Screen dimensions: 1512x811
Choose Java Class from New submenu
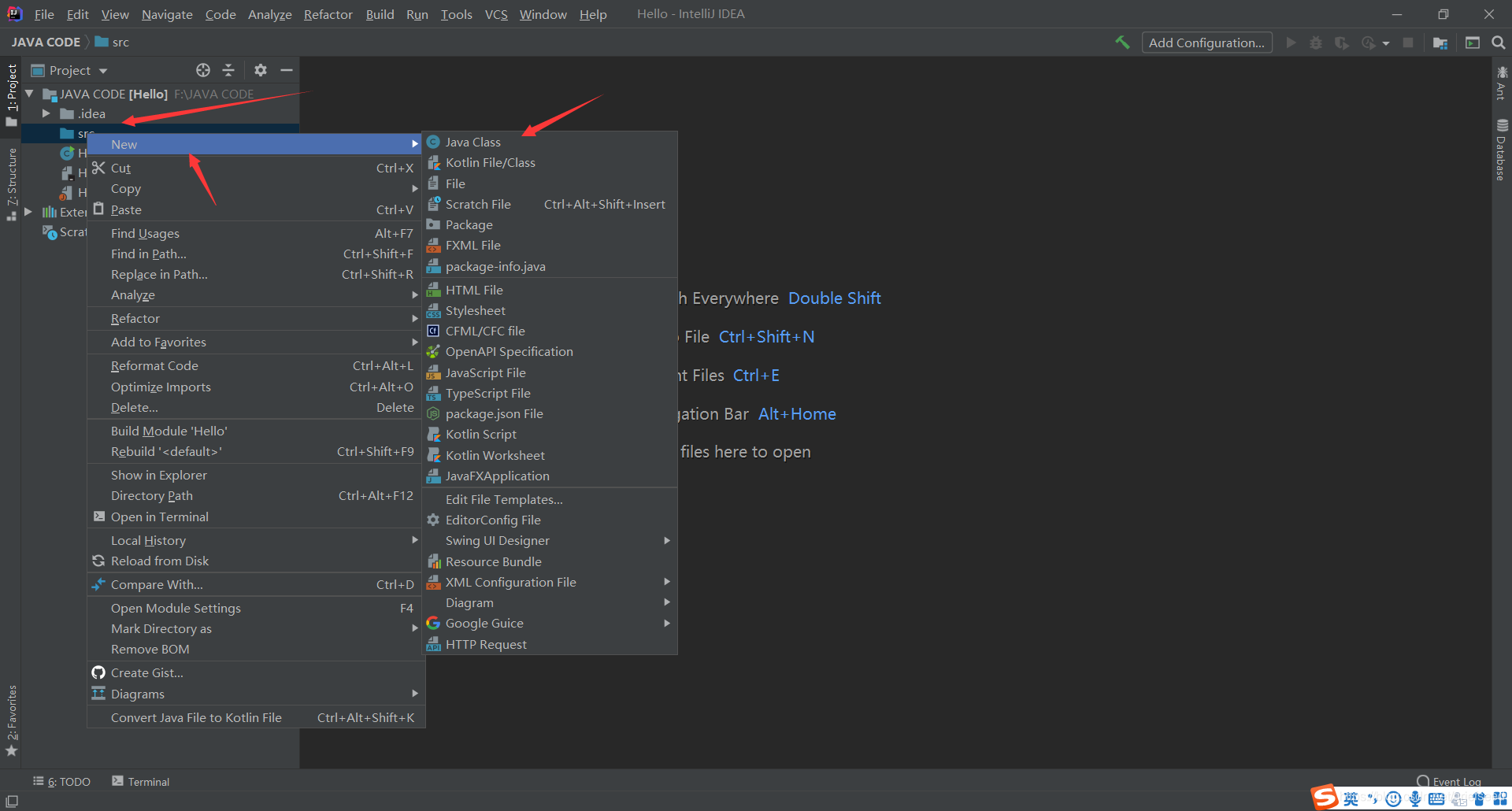pyautogui.click(x=550, y=142)
